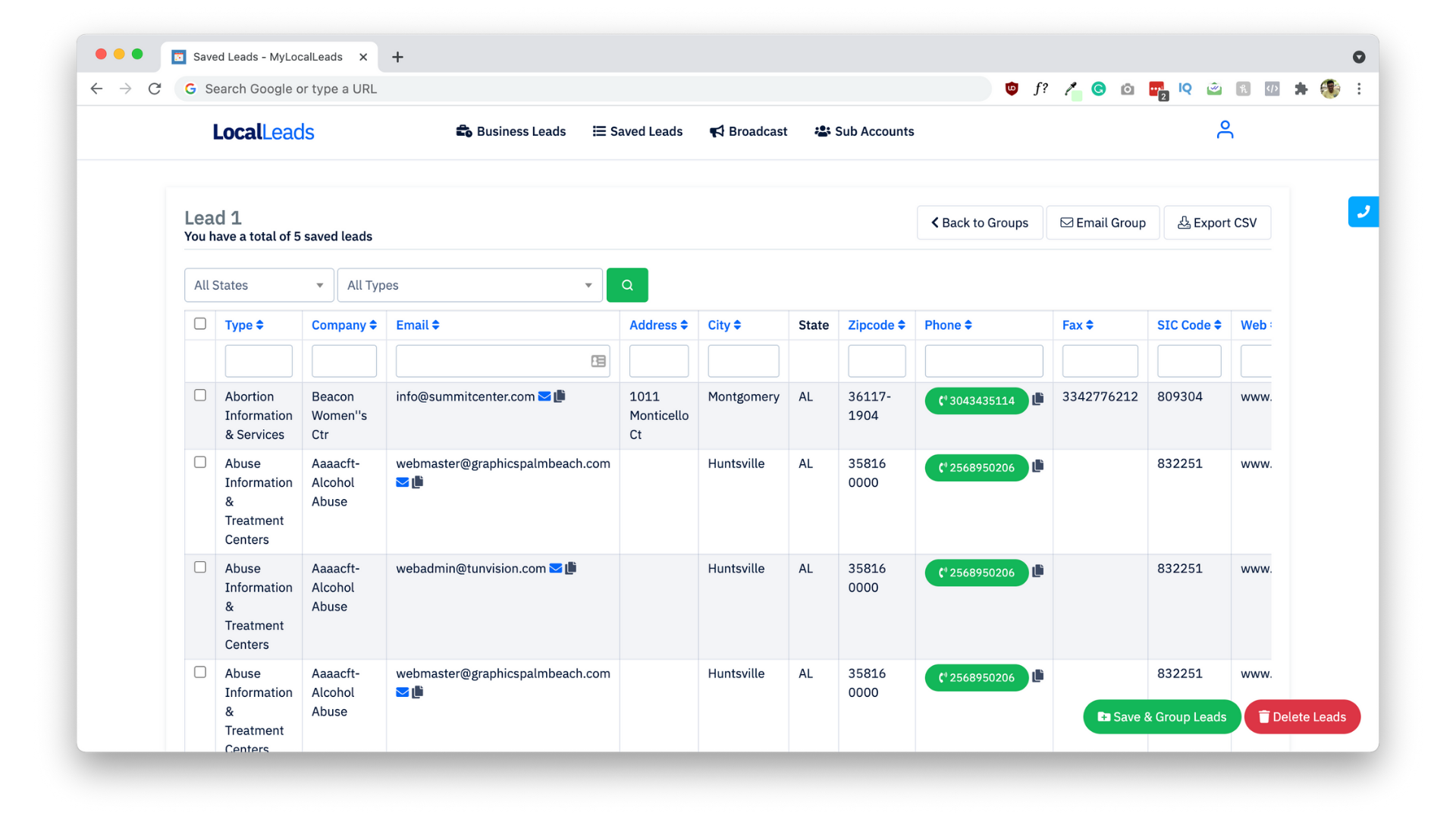Click the Company column filter field
1456x819 pixels.
click(x=344, y=361)
